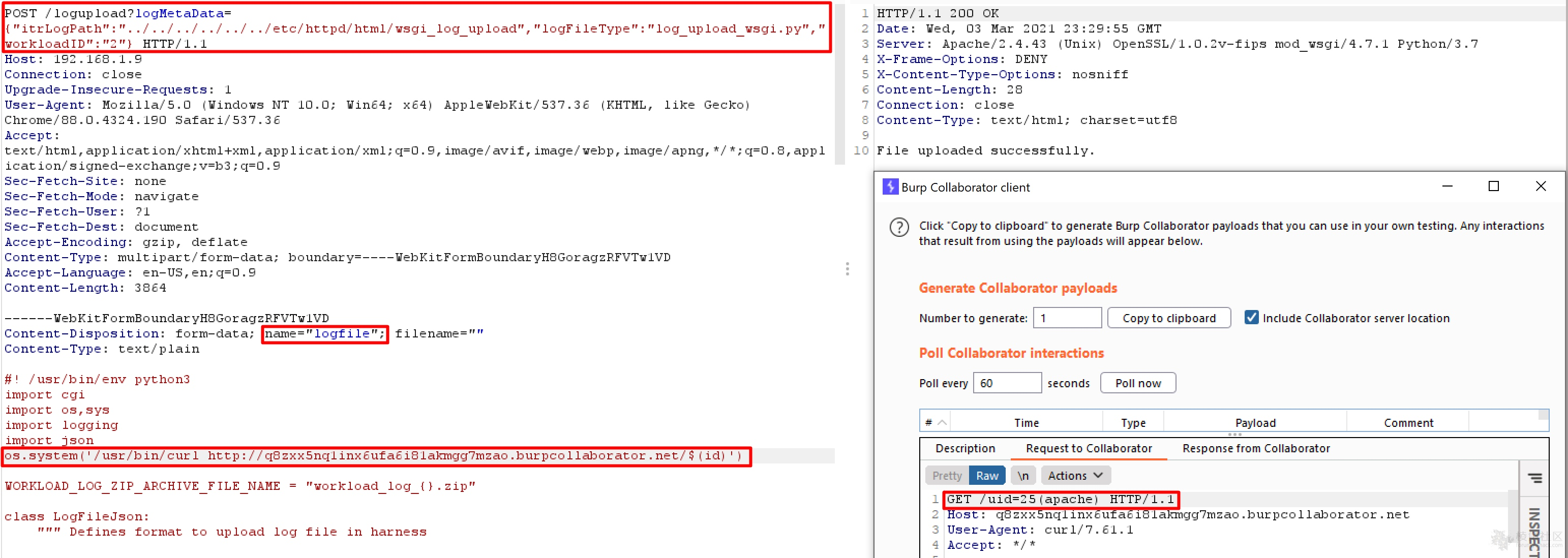
Task: Click the Burp Collaborator lightning logo icon
Action: (x=890, y=187)
